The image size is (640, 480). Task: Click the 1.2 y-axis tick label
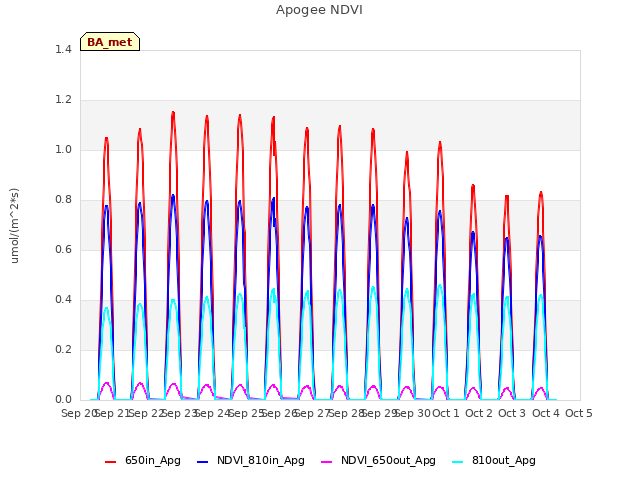[63, 100]
